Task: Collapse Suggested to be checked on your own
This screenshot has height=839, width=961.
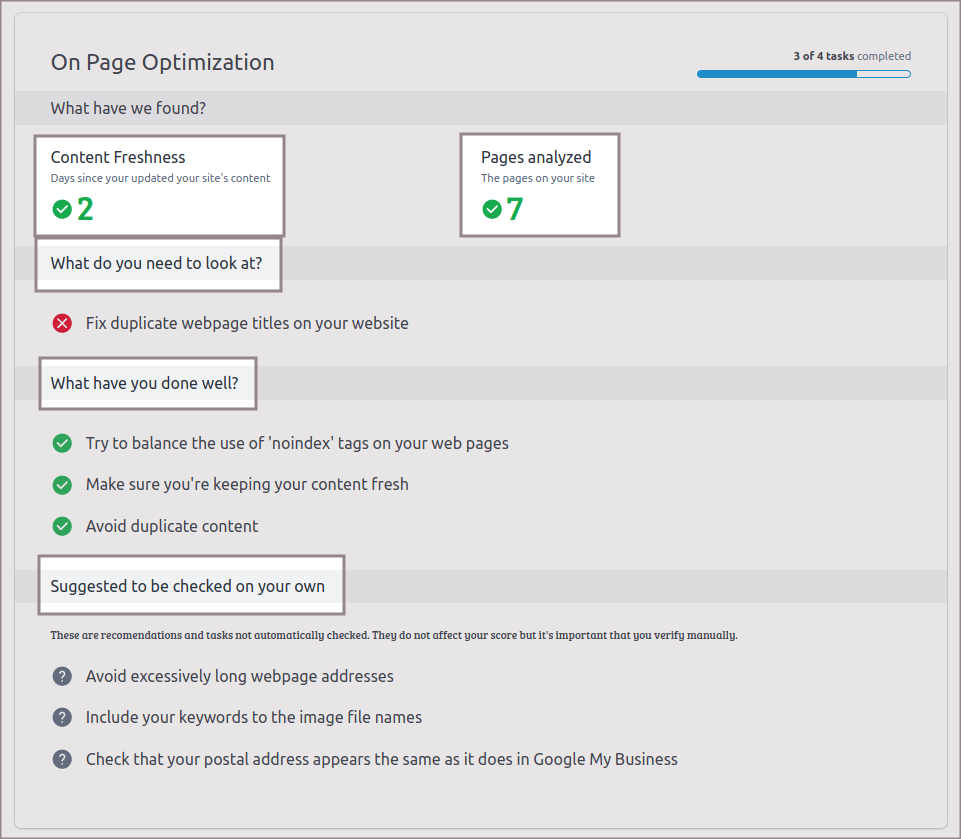Action: click(x=188, y=586)
